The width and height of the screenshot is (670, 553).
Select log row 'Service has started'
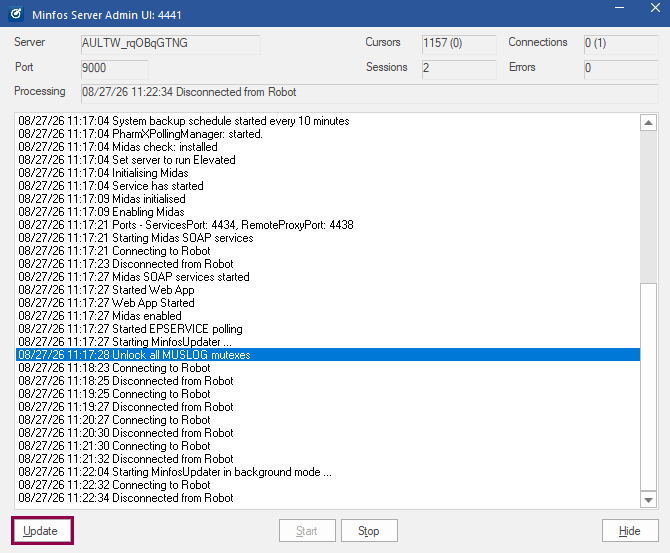(x=328, y=186)
